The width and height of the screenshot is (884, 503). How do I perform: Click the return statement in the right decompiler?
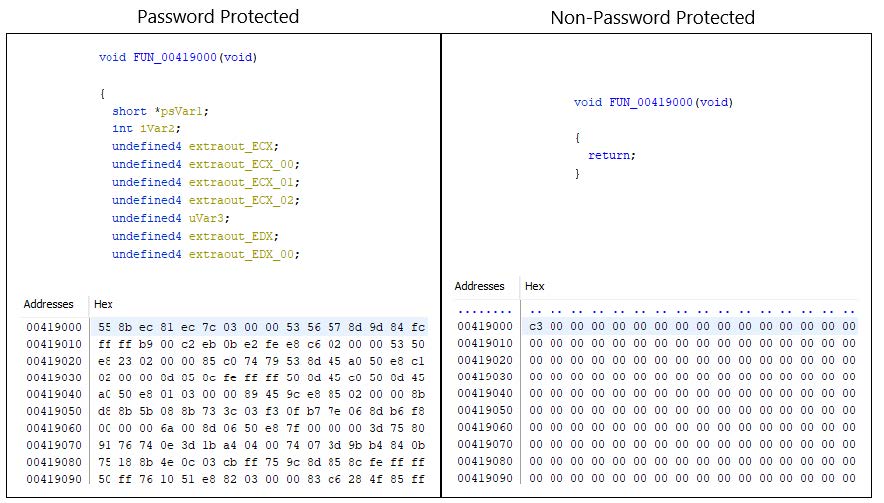click(612, 155)
